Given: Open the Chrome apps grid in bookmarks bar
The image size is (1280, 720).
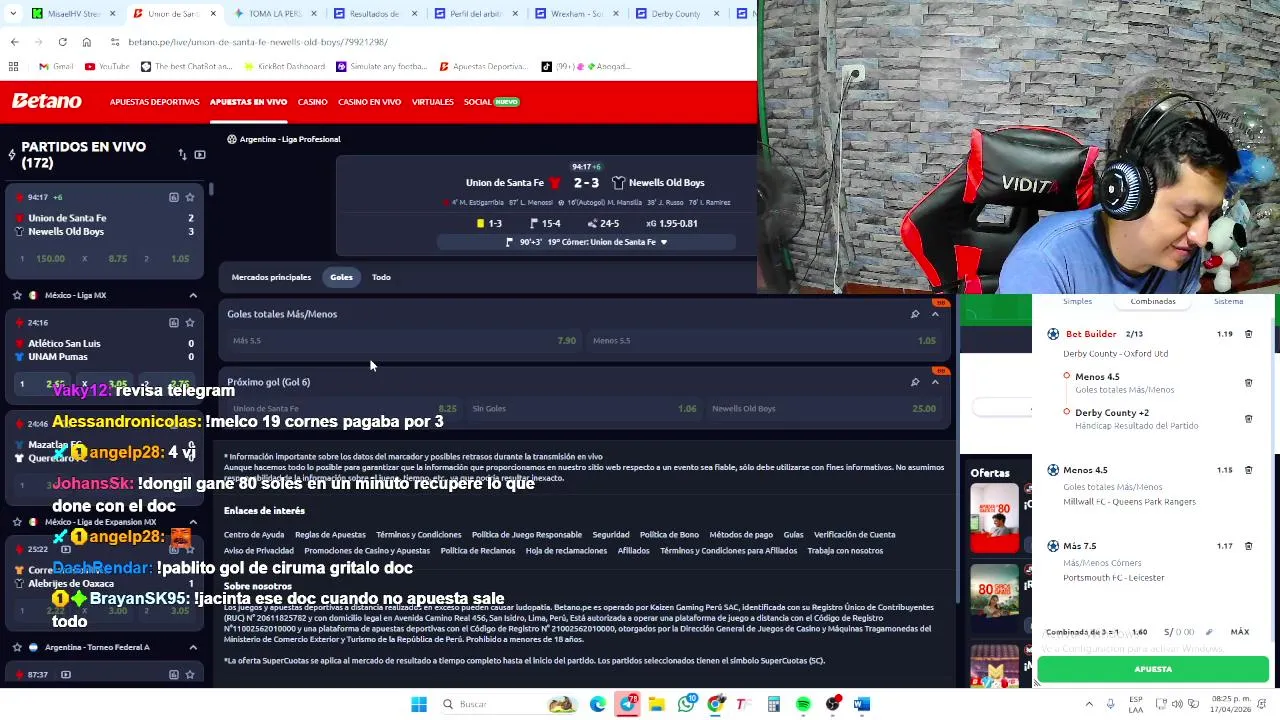Looking at the screenshot, I should (13, 66).
